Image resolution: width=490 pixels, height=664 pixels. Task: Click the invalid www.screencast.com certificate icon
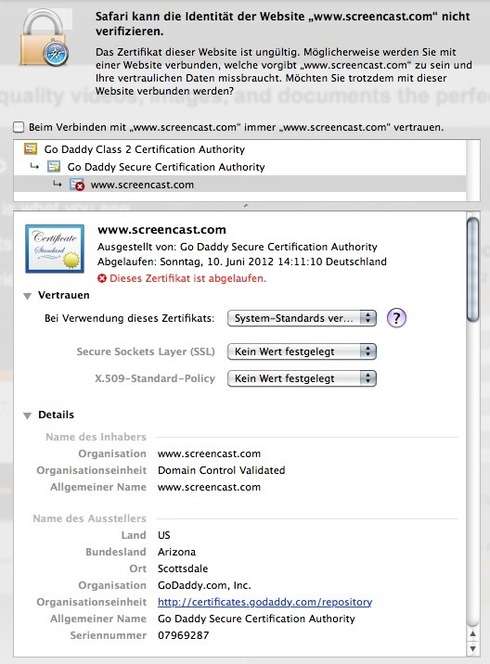(x=77, y=184)
